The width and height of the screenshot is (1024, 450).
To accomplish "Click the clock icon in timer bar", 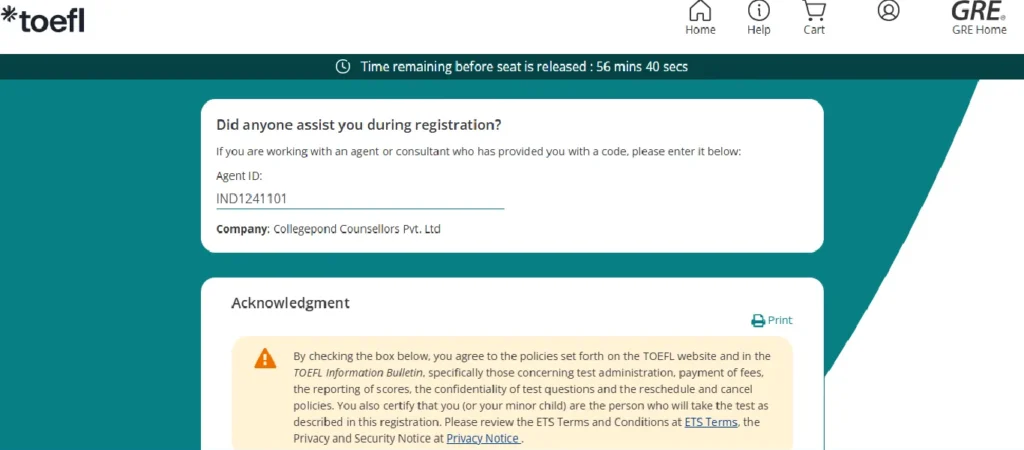I will 343,67.
